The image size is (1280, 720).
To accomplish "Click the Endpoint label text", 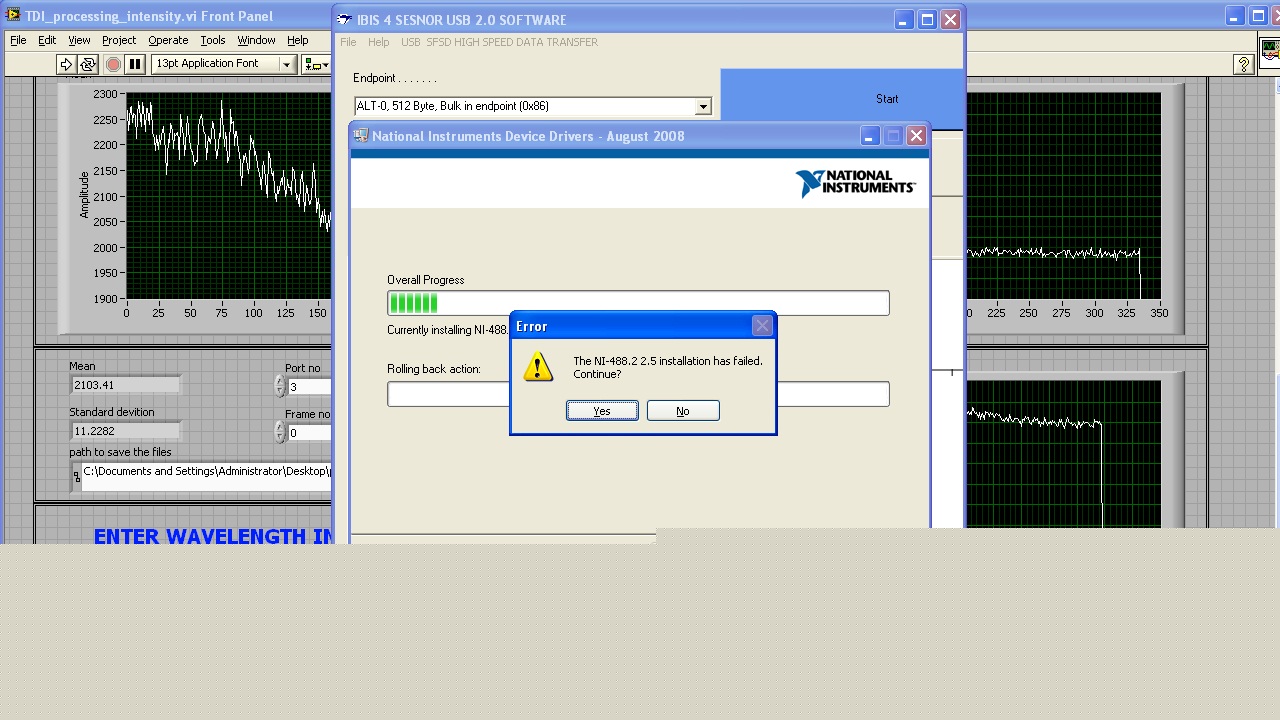I will [x=395, y=78].
